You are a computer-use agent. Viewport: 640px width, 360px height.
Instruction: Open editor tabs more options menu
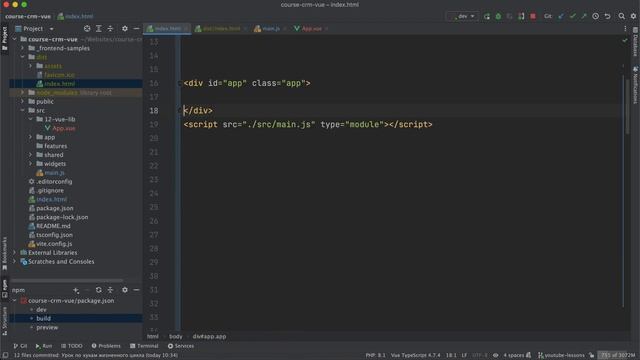[x=625, y=29]
